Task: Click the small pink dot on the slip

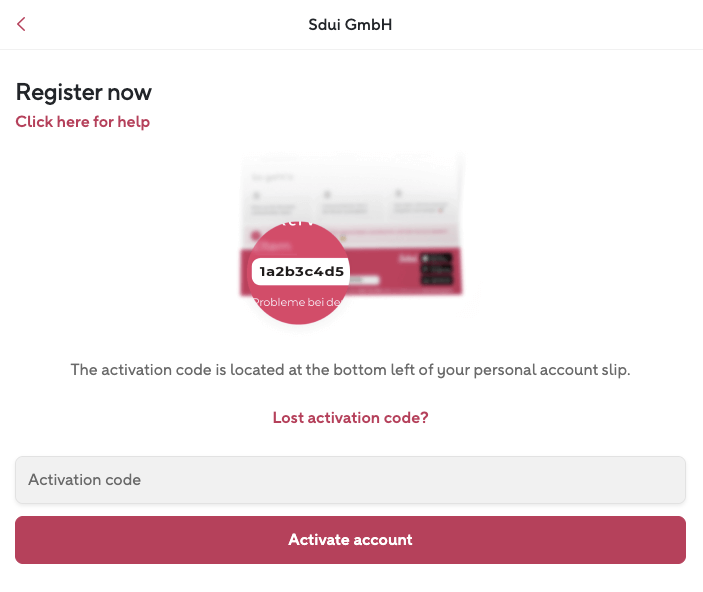Action: coord(256,236)
